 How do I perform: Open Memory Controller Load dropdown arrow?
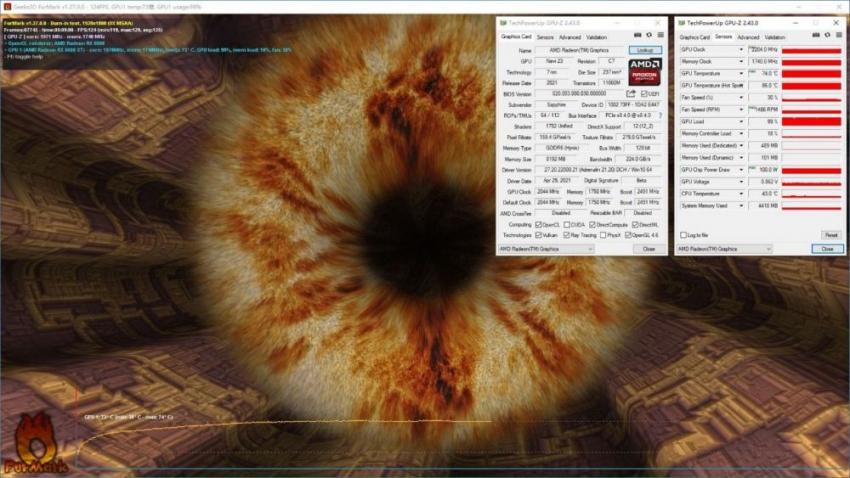[741, 134]
